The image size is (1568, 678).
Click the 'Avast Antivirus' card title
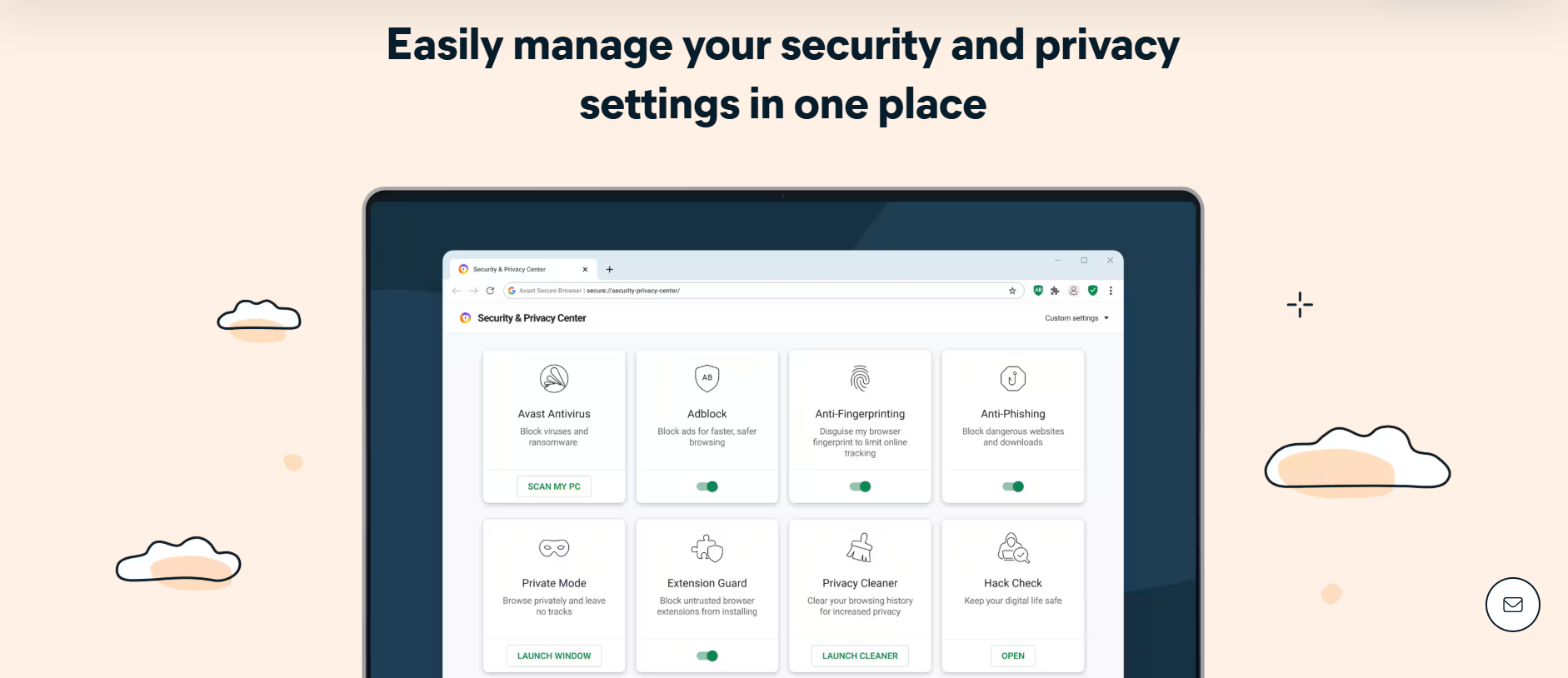554,414
